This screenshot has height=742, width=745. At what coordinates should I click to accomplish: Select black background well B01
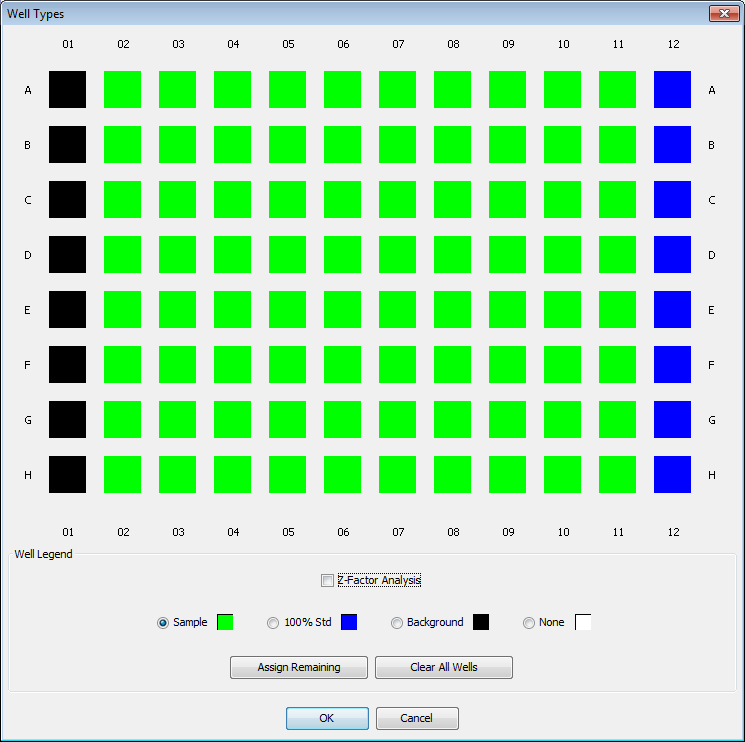[x=67, y=145]
